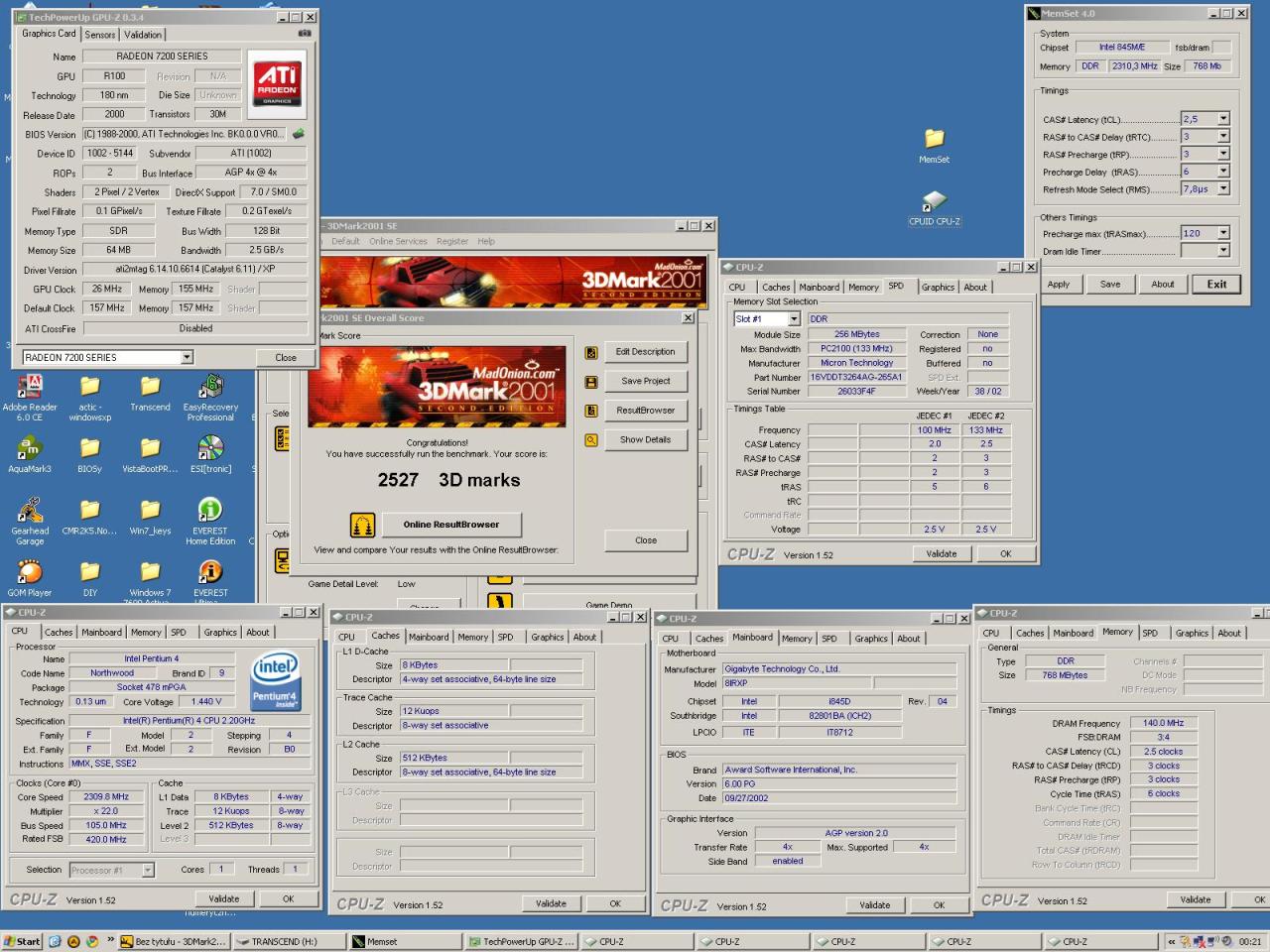Click the Online ResultBrowser button
The height and width of the screenshot is (952, 1270).
click(451, 526)
